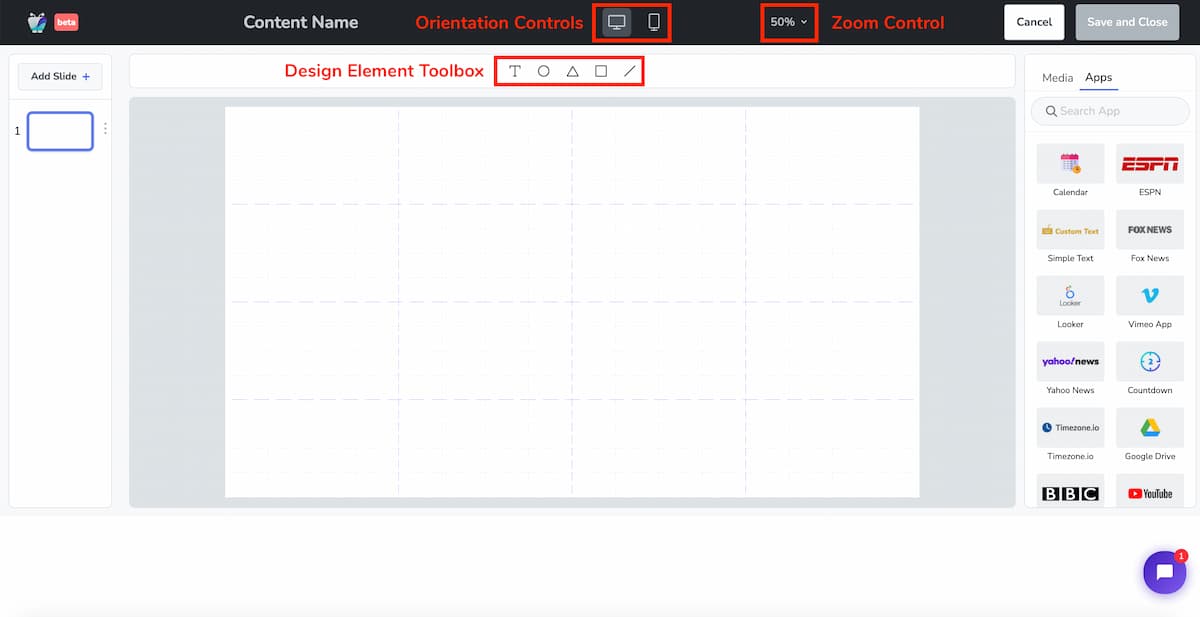This screenshot has height=617, width=1200.
Task: Click the app logo in the header
Action: tap(37, 22)
